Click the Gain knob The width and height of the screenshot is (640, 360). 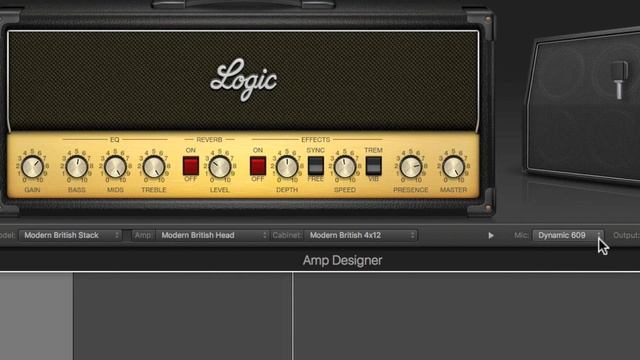point(32,167)
